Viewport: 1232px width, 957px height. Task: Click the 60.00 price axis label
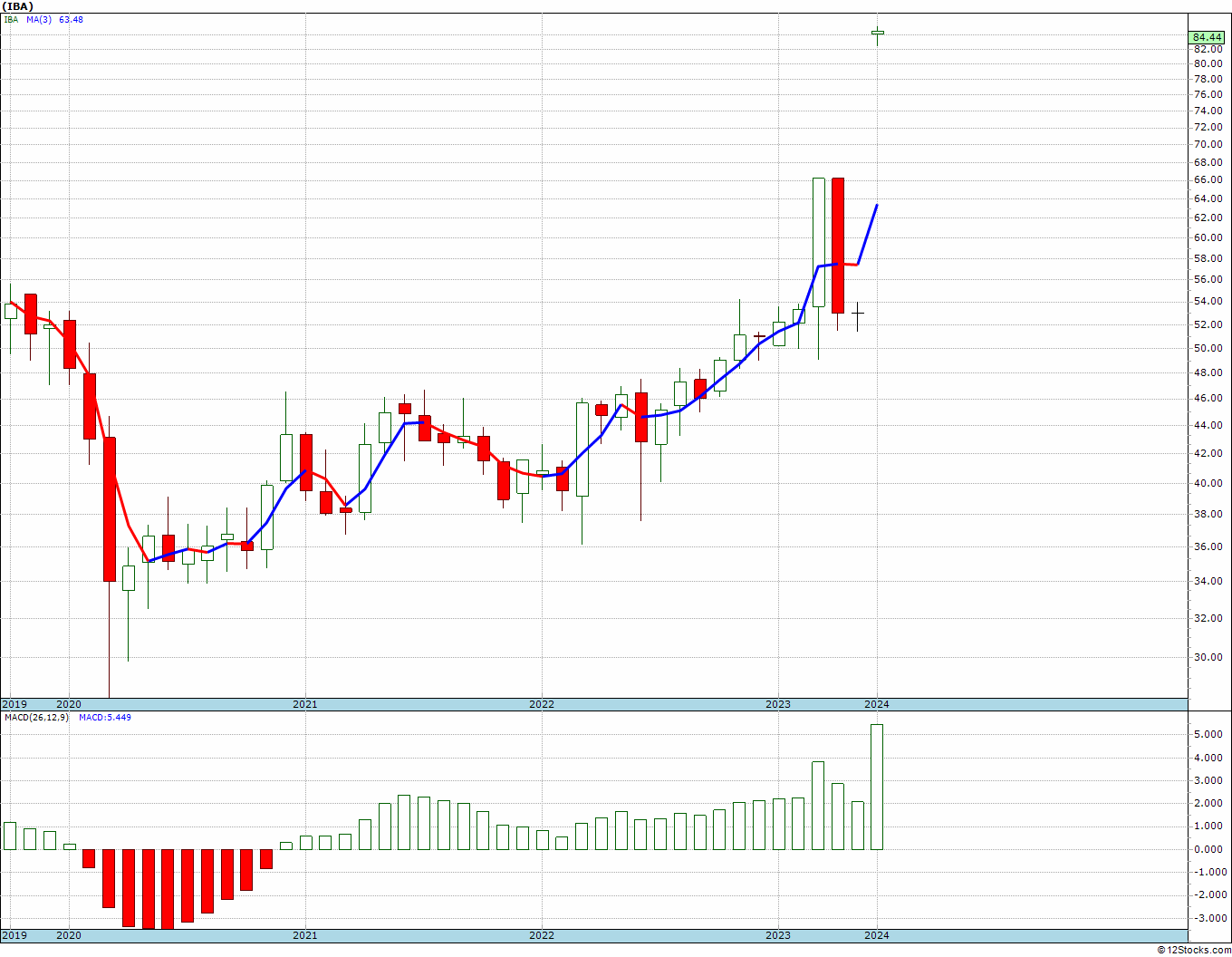click(x=1208, y=237)
